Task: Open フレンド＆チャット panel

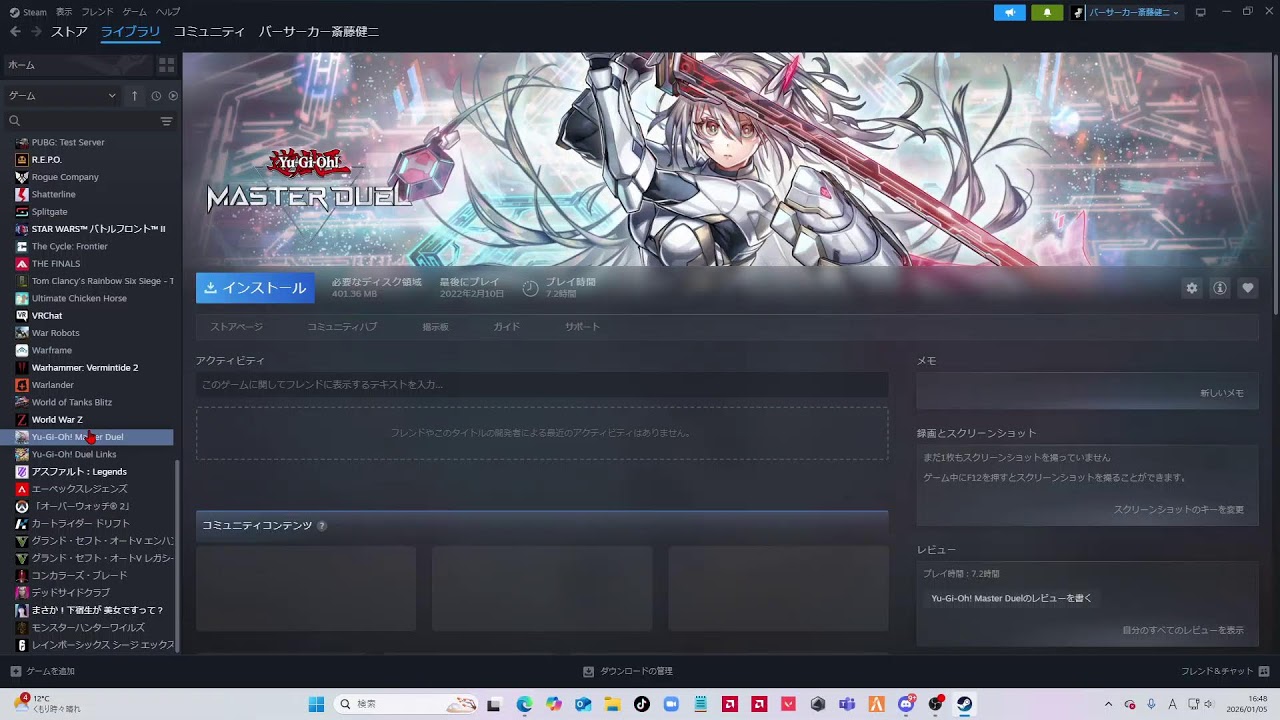Action: (1224, 671)
